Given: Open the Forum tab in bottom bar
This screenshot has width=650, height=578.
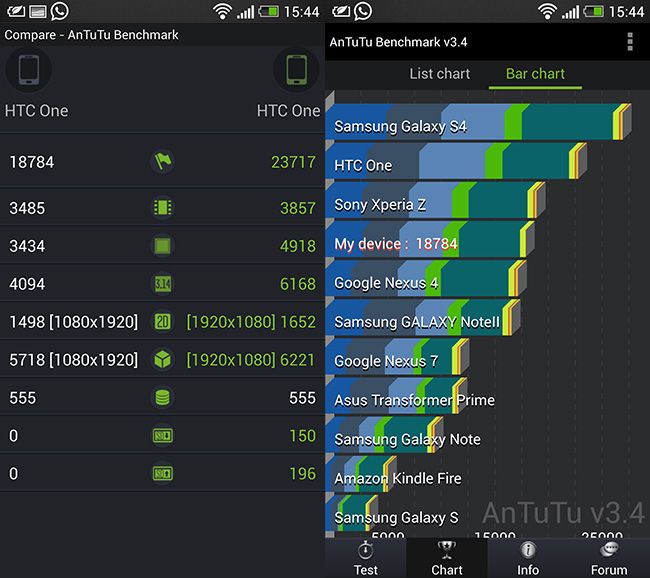Looking at the screenshot, I should [609, 558].
